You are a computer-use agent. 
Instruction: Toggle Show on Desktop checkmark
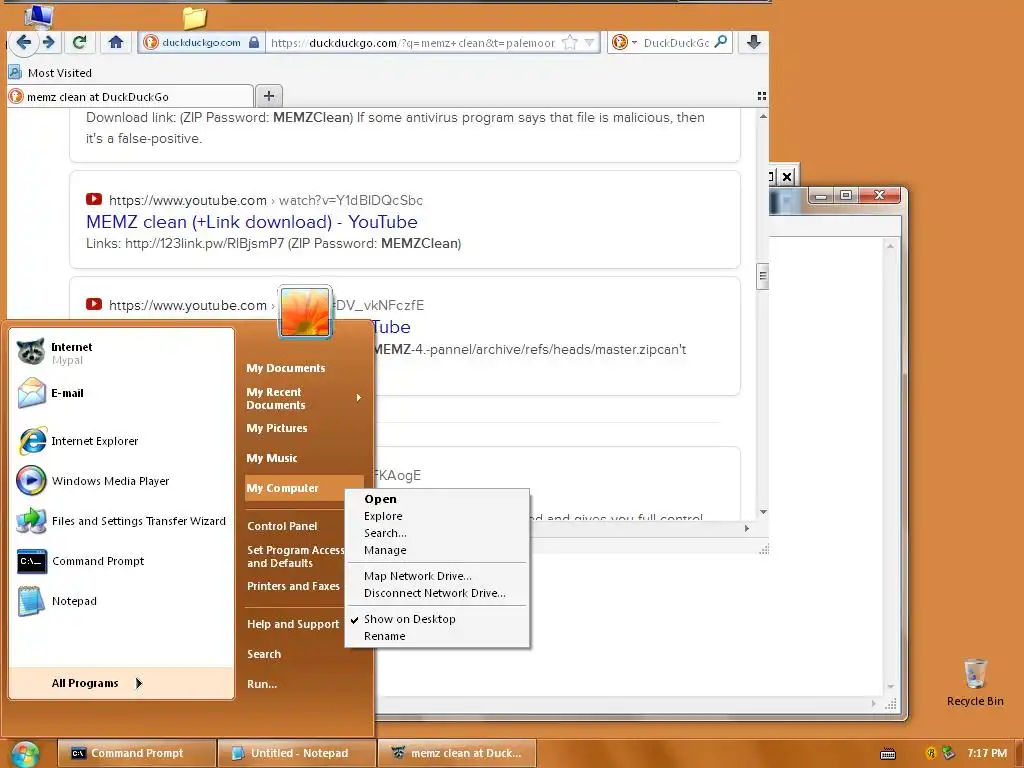[x=436, y=619]
